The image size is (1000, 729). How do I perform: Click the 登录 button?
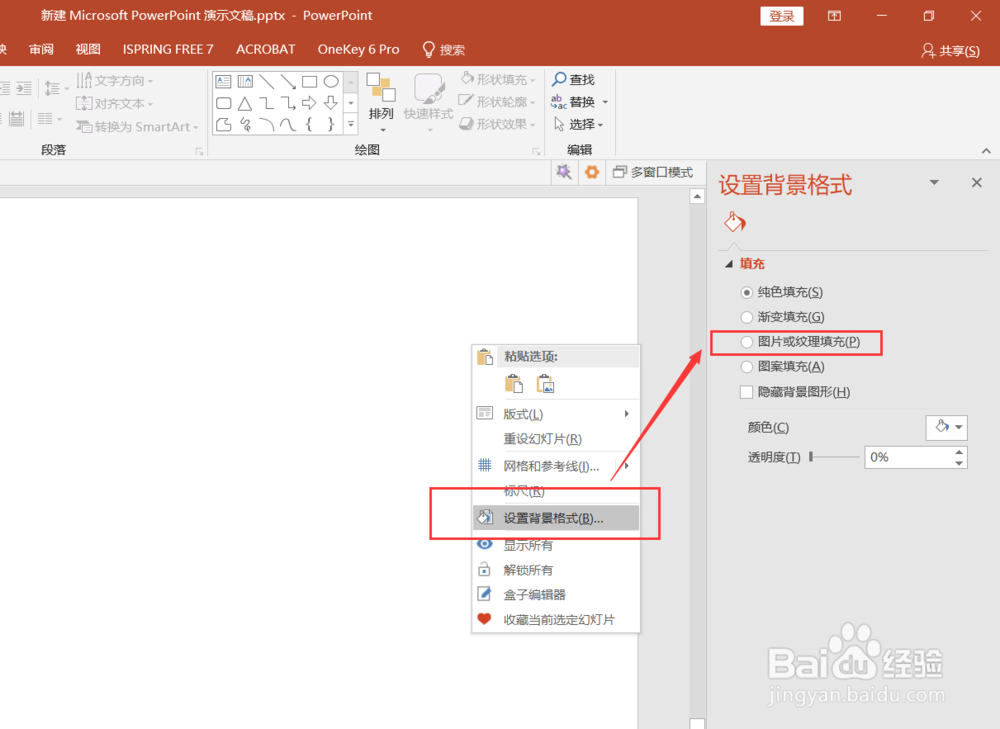click(781, 15)
